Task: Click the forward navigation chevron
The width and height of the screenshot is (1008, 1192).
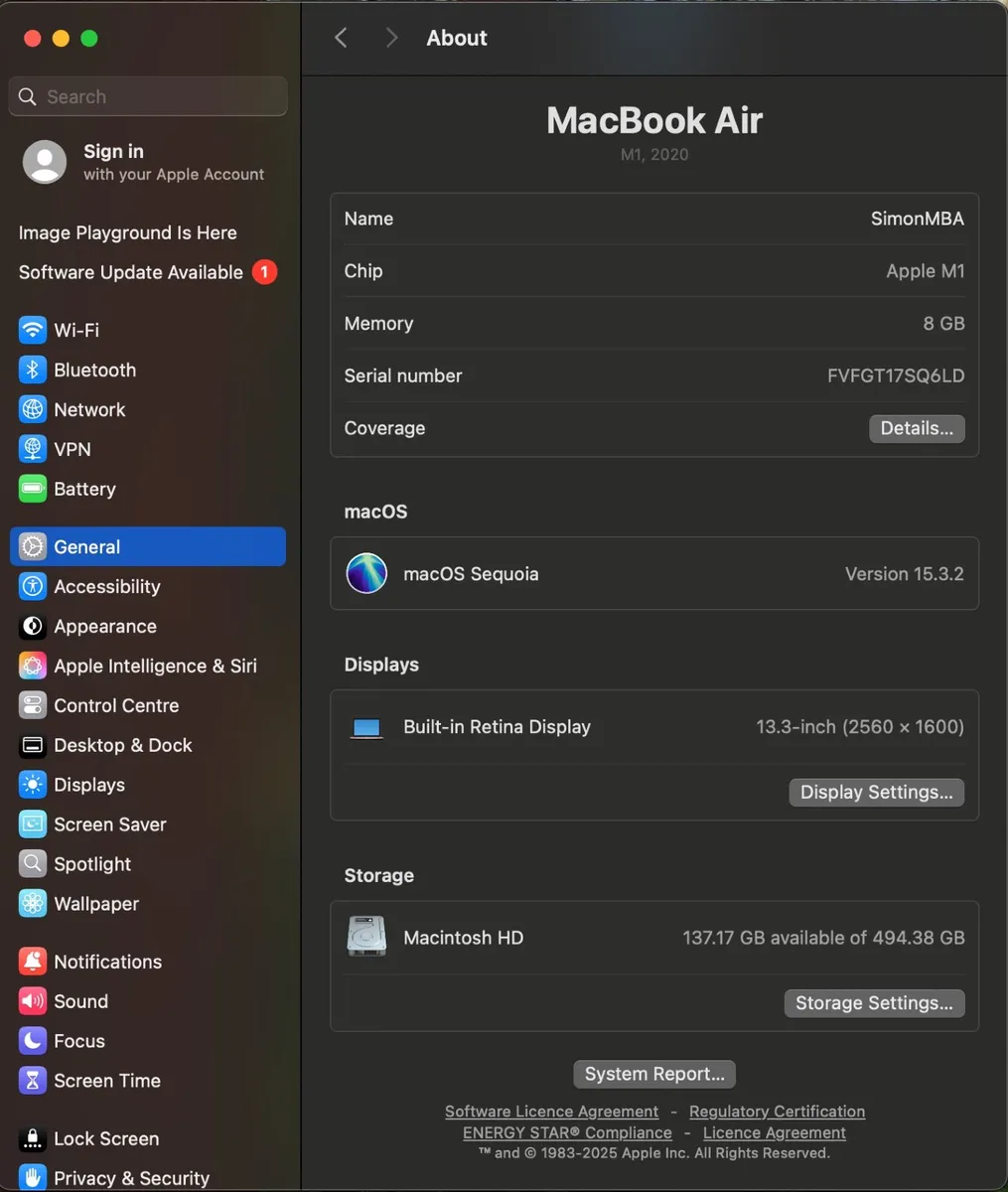Action: point(391,37)
